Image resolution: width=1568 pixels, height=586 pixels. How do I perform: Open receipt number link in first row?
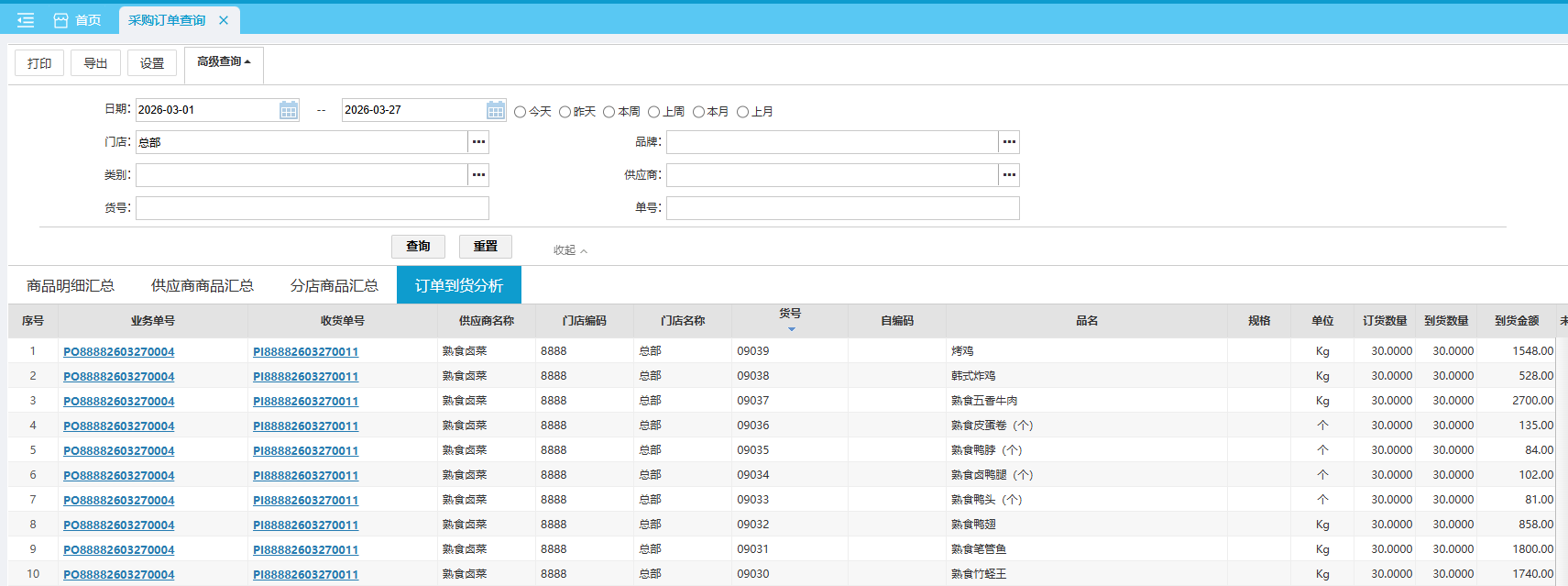tap(306, 352)
